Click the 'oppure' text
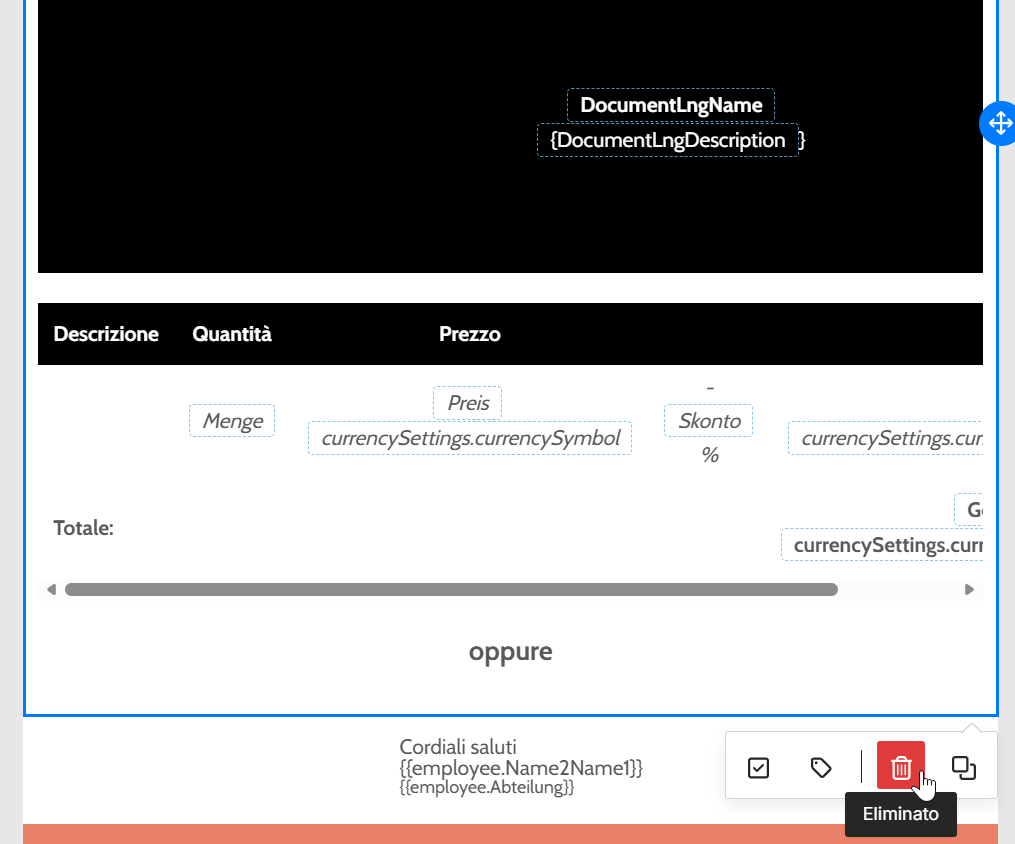This screenshot has width=1015, height=844. (x=510, y=652)
